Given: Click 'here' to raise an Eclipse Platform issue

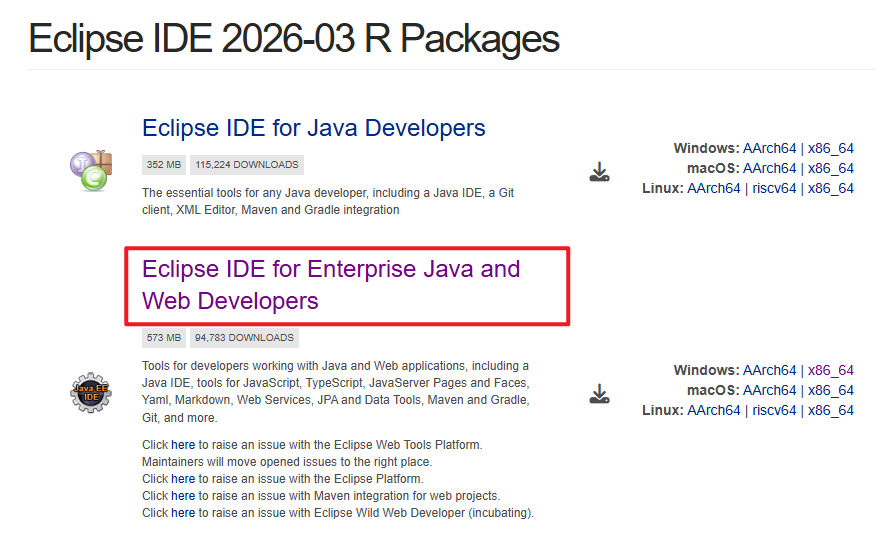Looking at the screenshot, I should pos(183,479).
